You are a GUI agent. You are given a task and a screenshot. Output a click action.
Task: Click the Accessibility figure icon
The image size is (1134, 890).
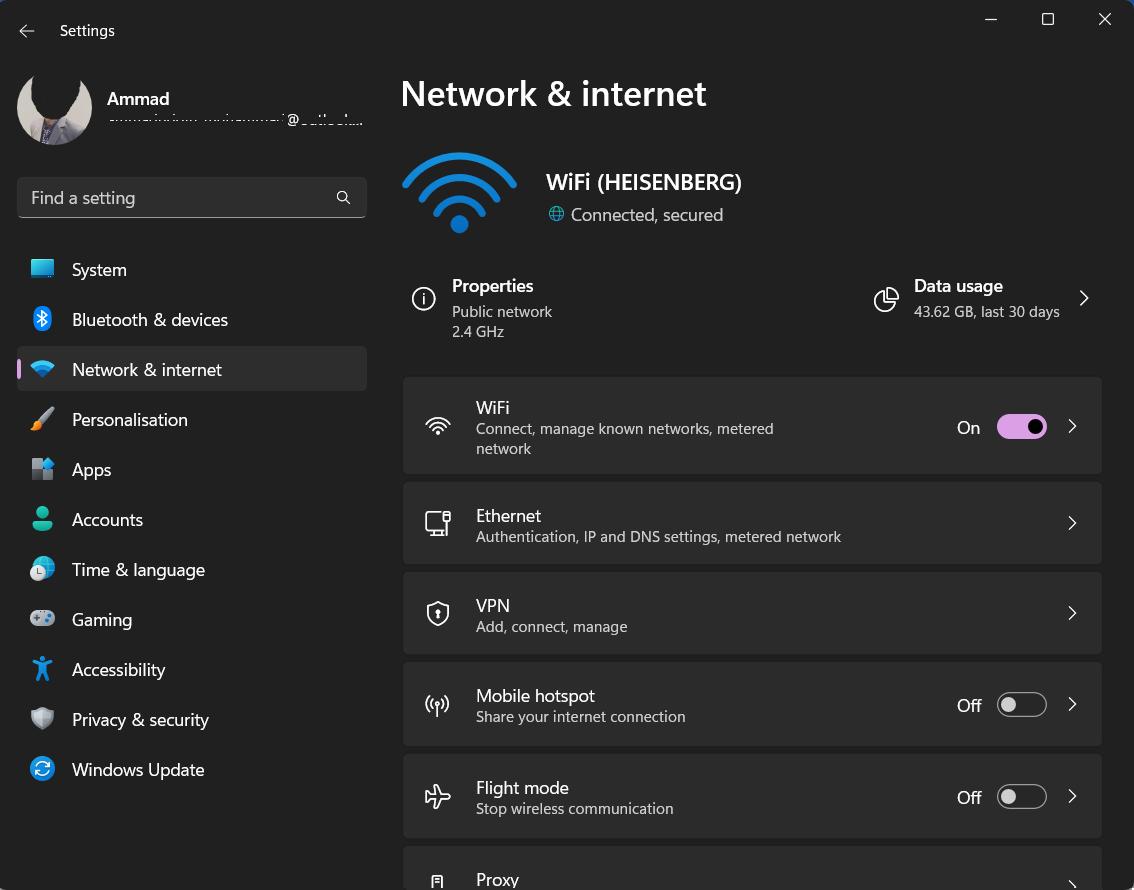tap(42, 669)
